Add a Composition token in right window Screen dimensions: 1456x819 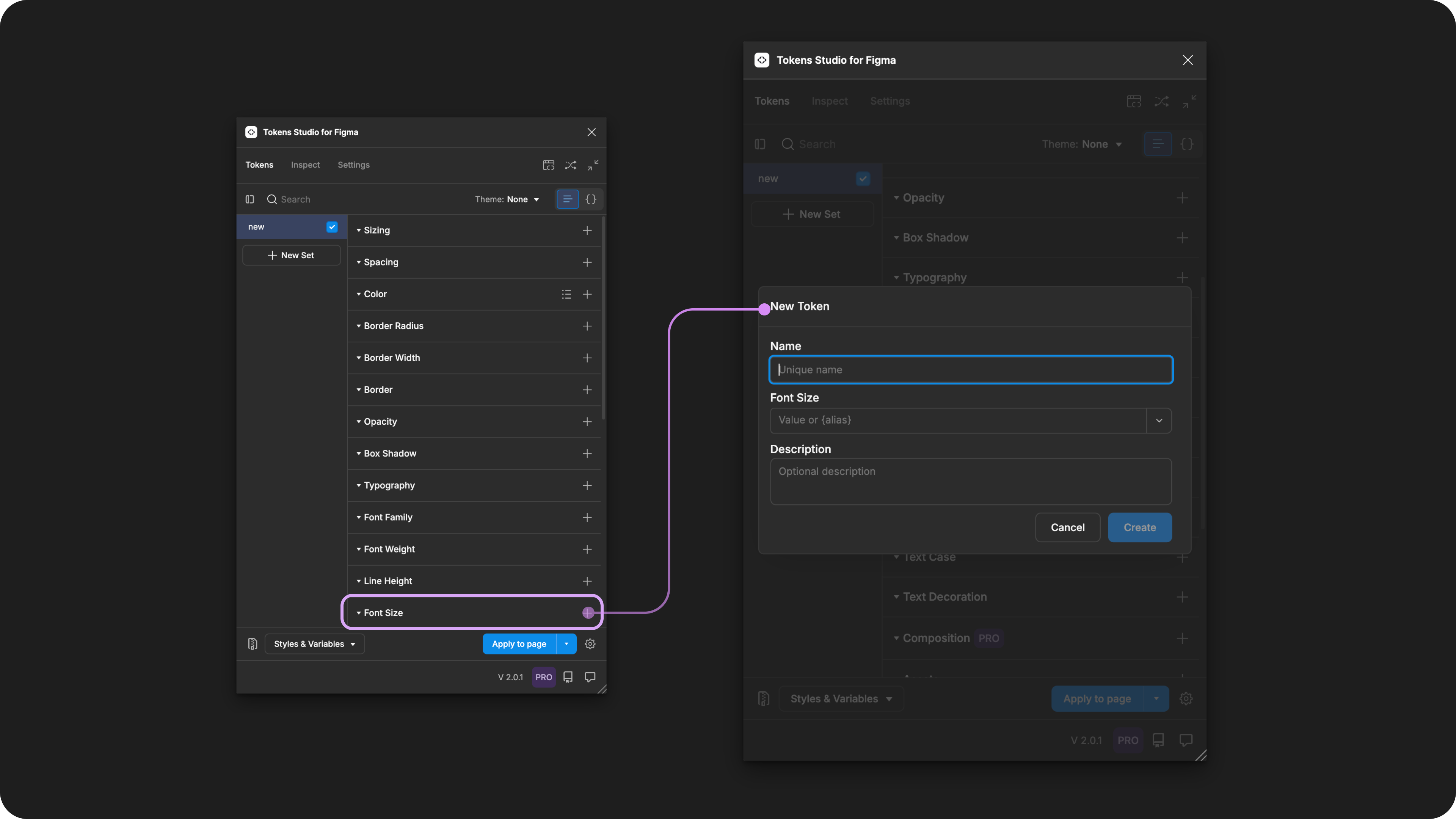click(x=1182, y=638)
